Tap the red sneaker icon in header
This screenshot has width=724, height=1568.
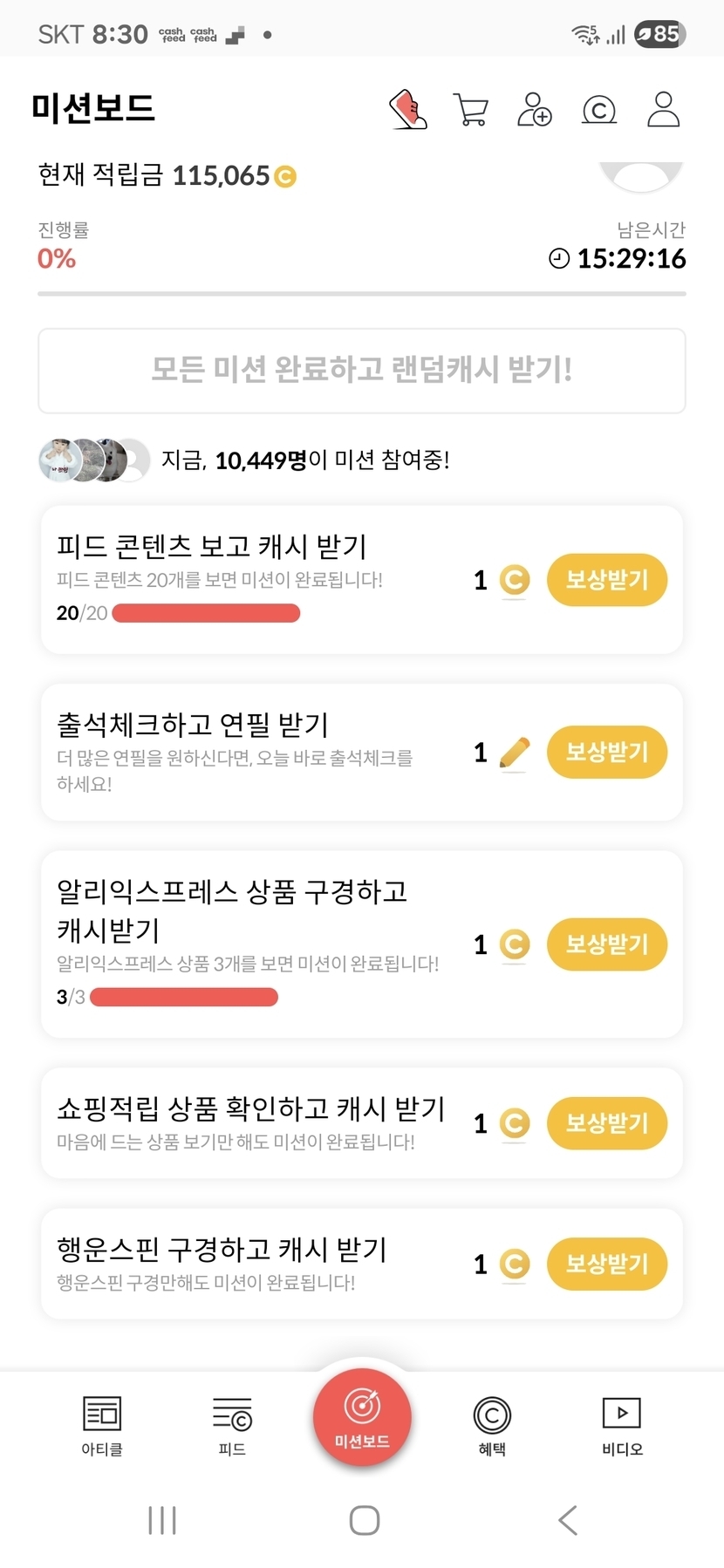point(407,110)
